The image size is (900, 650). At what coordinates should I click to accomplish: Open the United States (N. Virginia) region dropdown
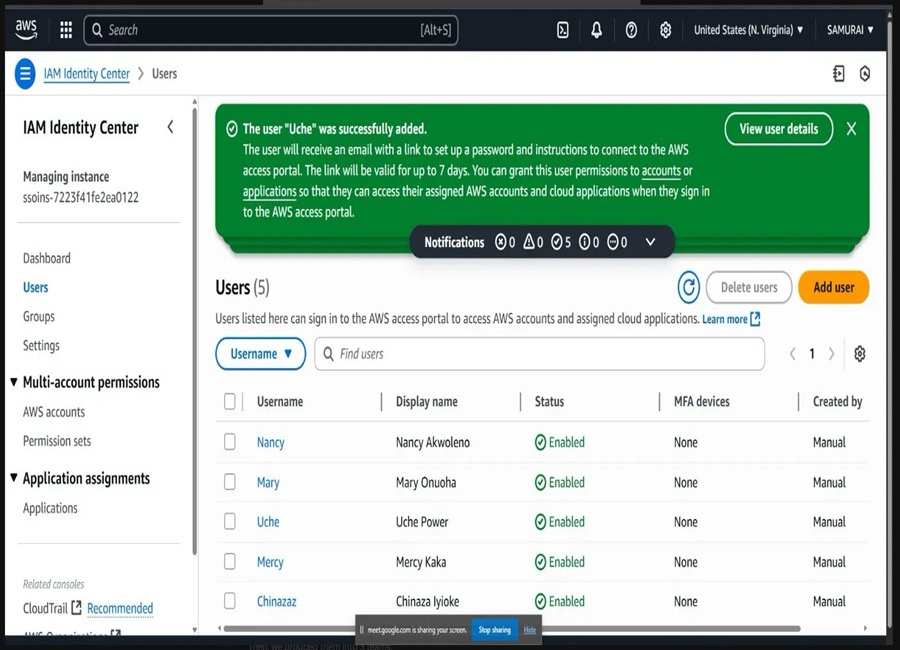748,30
